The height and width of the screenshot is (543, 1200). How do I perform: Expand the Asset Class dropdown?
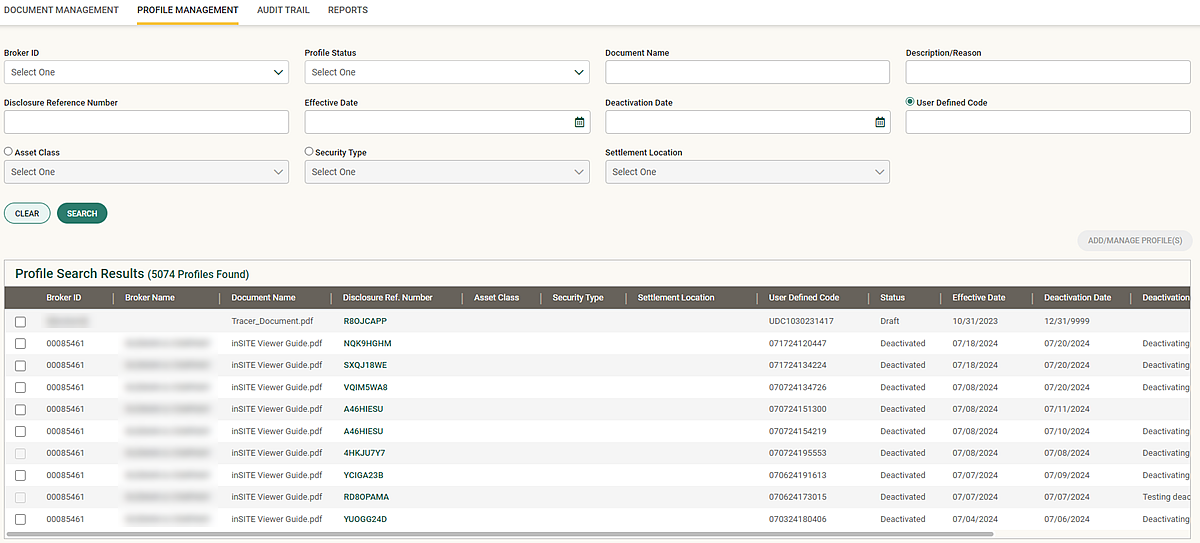click(x=146, y=172)
